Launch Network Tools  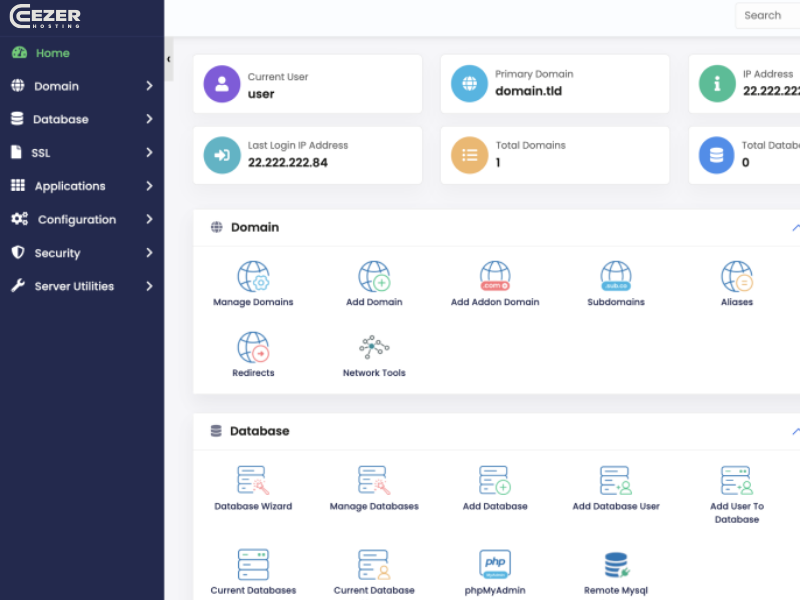tap(374, 352)
